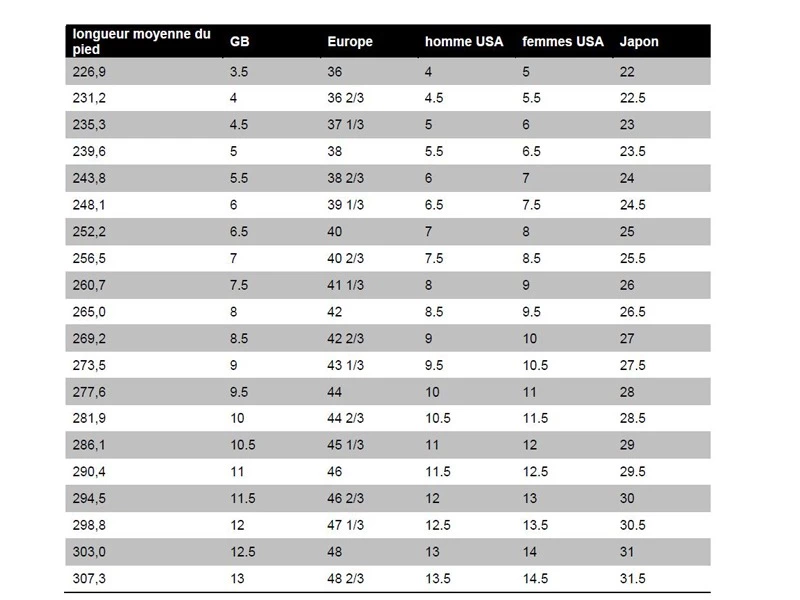This screenshot has height=600, width=800.
Task: Click the 'longueur moyenne du pied' column header
Action: point(142,41)
